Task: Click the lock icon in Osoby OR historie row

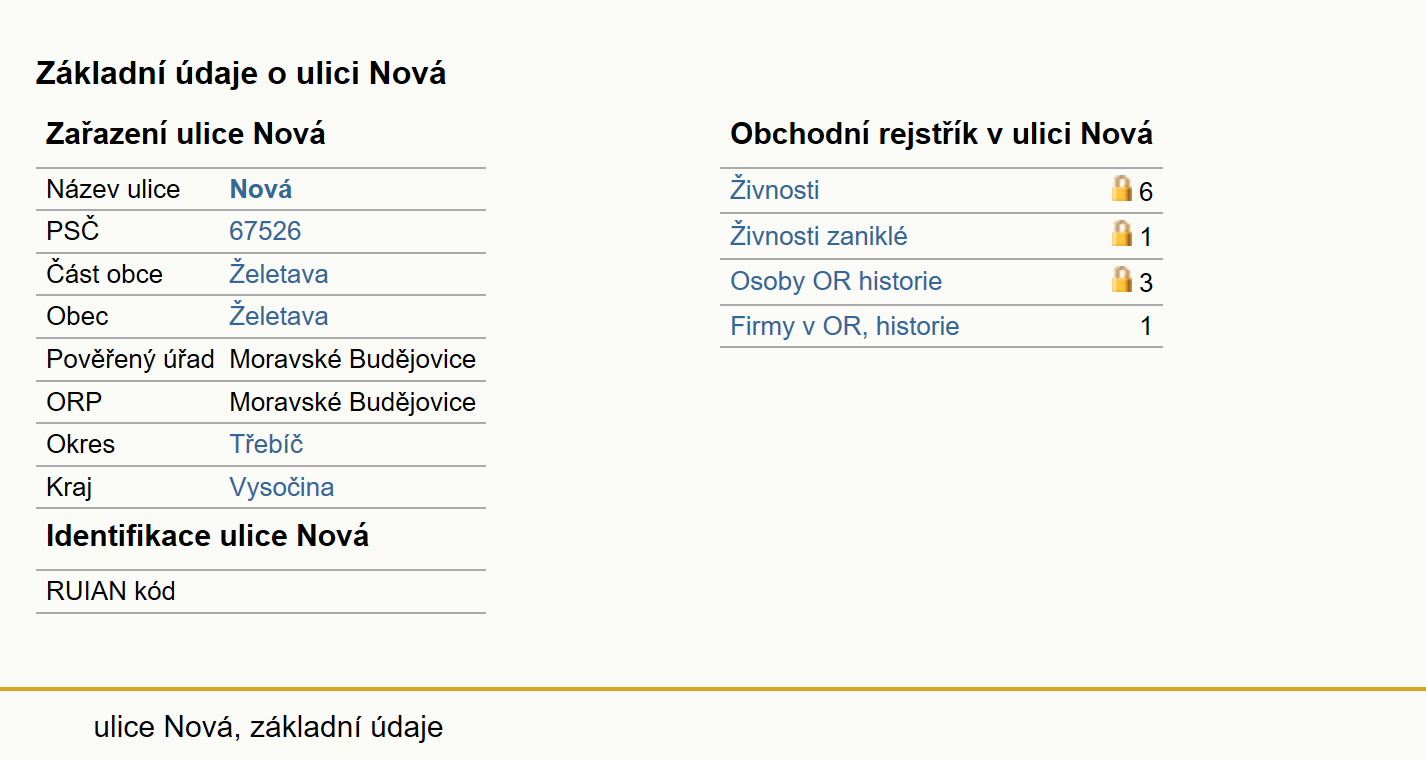Action: (1122, 279)
